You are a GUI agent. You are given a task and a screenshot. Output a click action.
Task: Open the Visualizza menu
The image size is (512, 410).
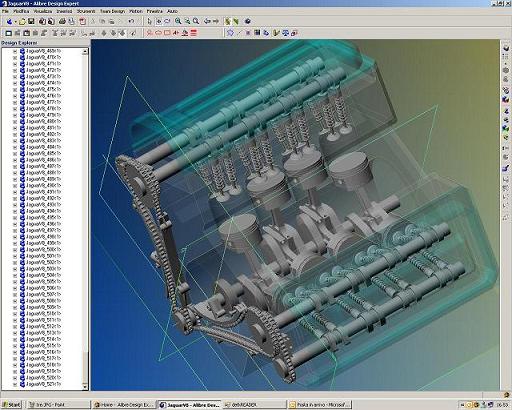click(43, 11)
